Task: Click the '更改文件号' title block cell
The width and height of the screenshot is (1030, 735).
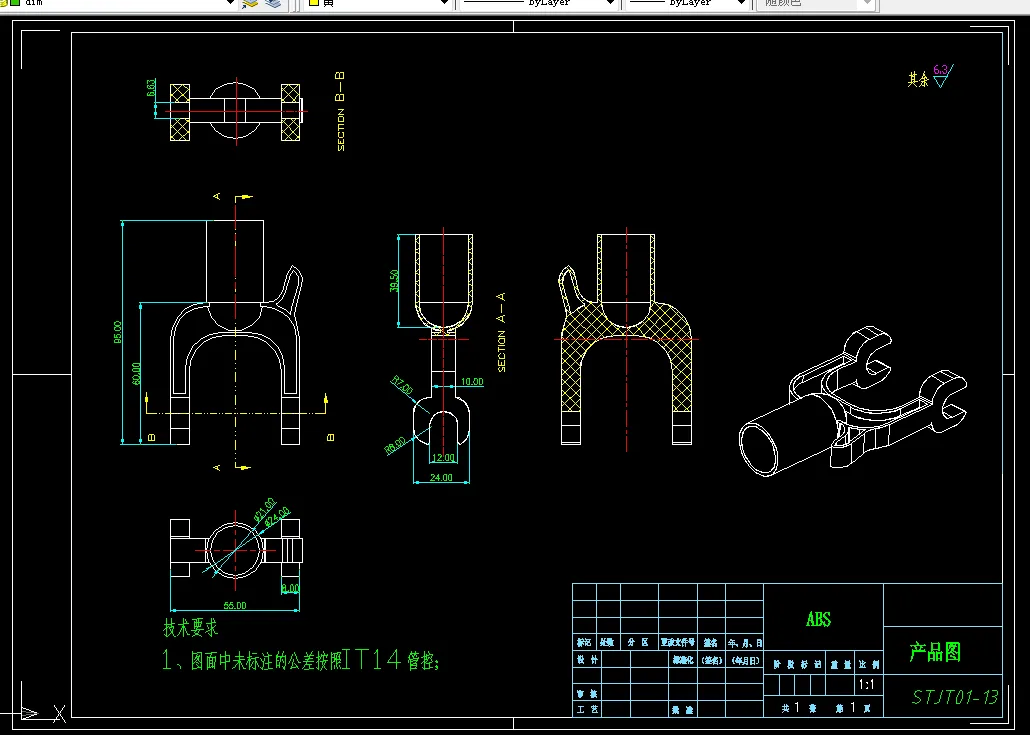Action: pyautogui.click(x=678, y=642)
